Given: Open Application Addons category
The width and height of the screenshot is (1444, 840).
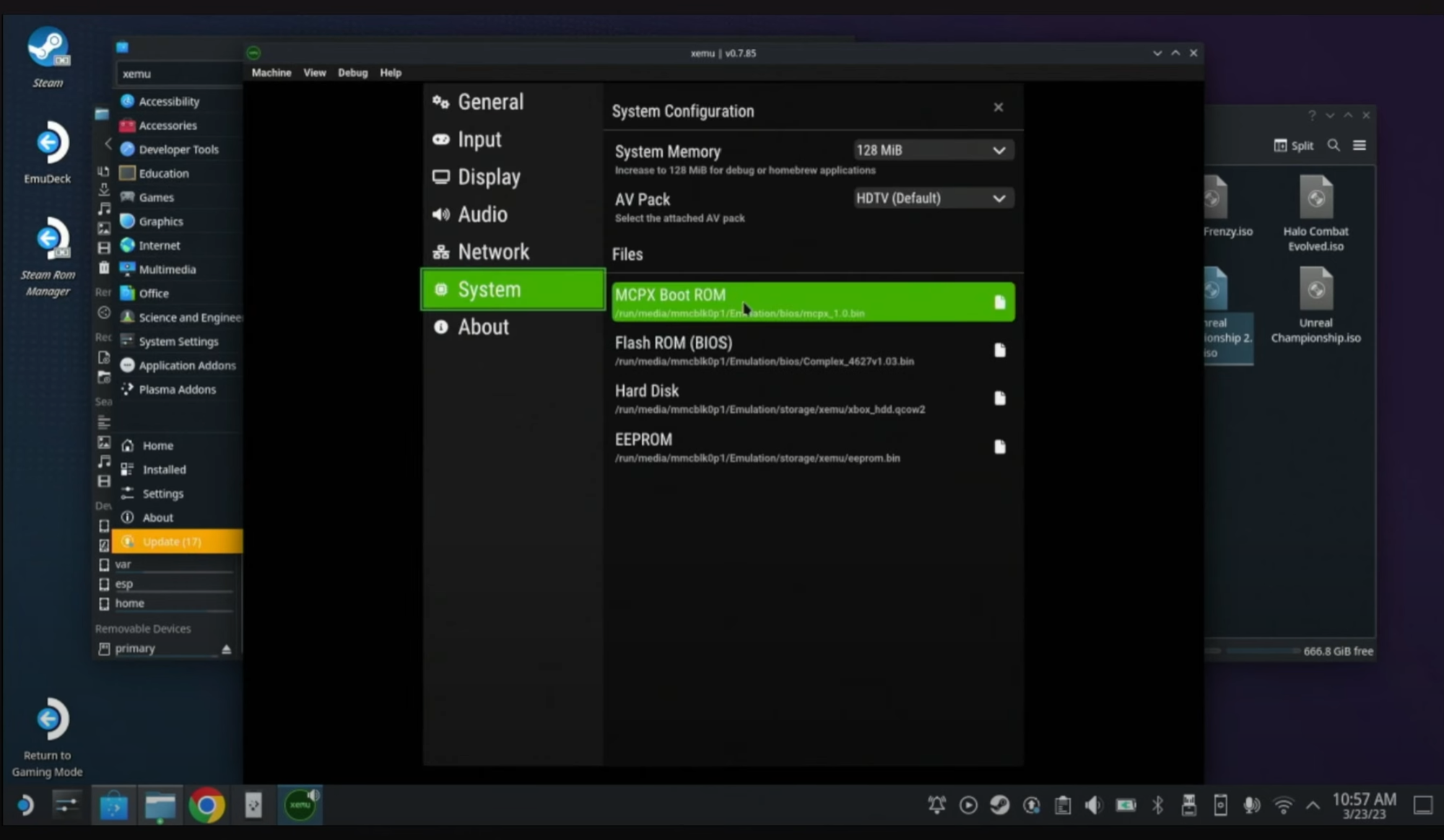Looking at the screenshot, I should (178, 365).
